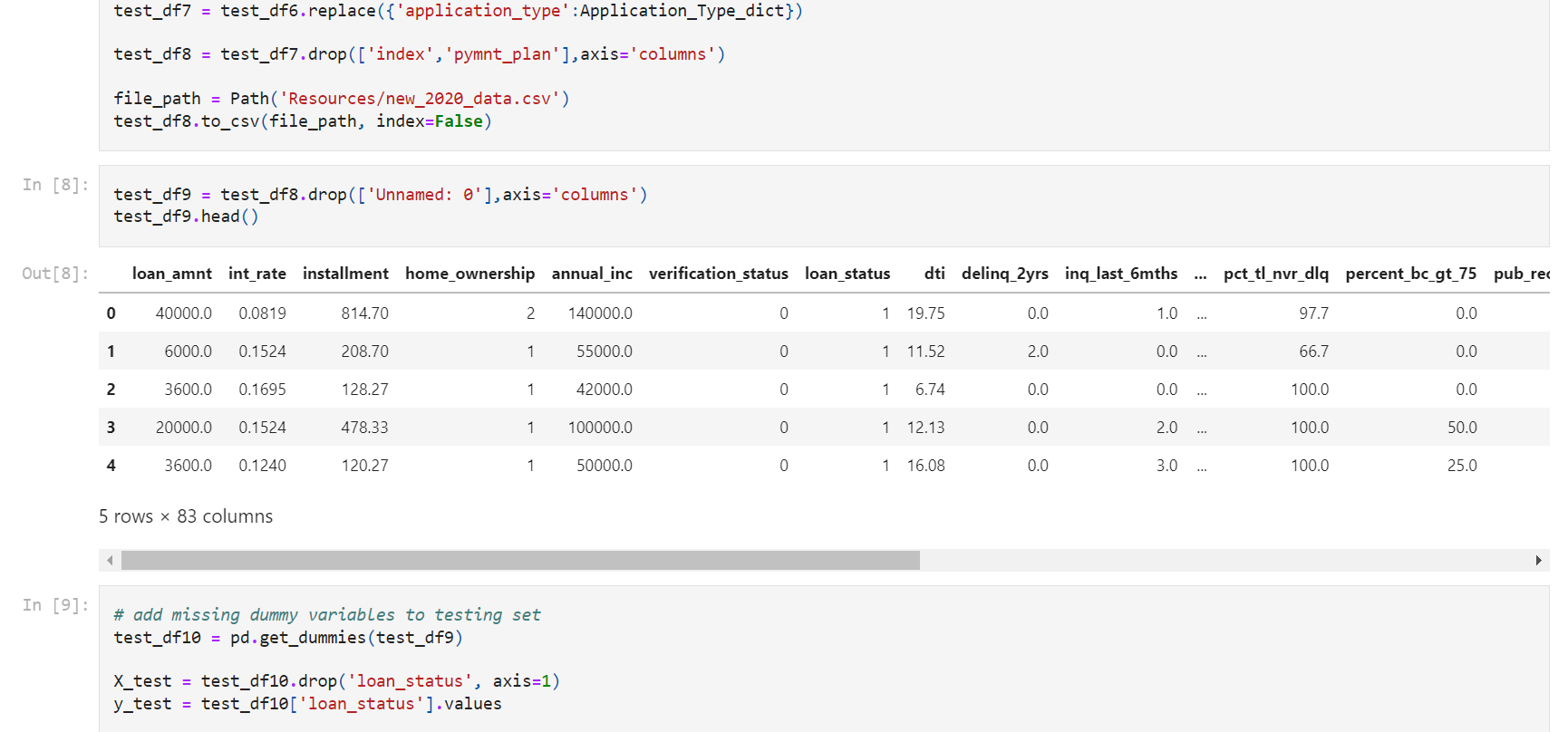The height and width of the screenshot is (732, 1568).
Task: Select the In [8] code cell editor
Action: pos(824,206)
